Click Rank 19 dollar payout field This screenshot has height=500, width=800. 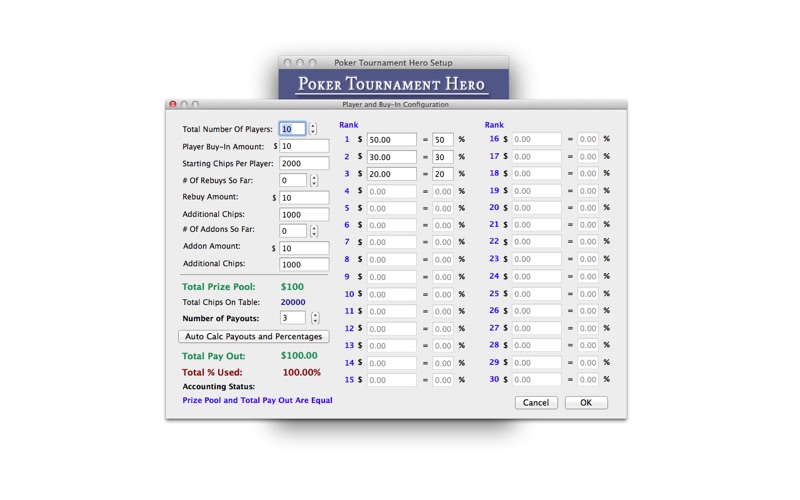pyautogui.click(x=537, y=191)
